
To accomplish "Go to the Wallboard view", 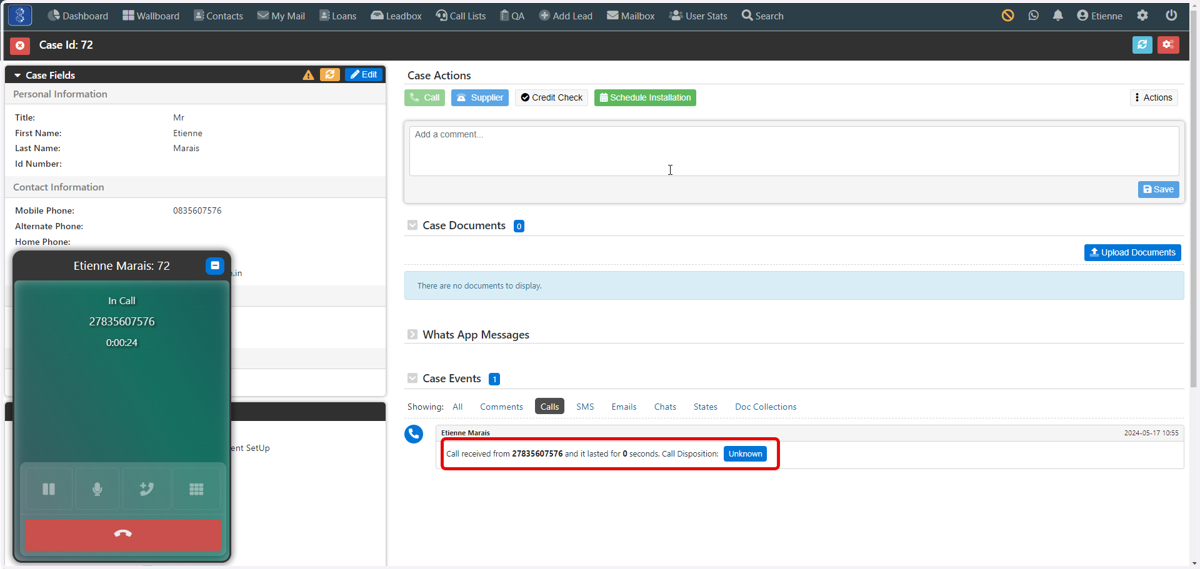I will (151, 16).
